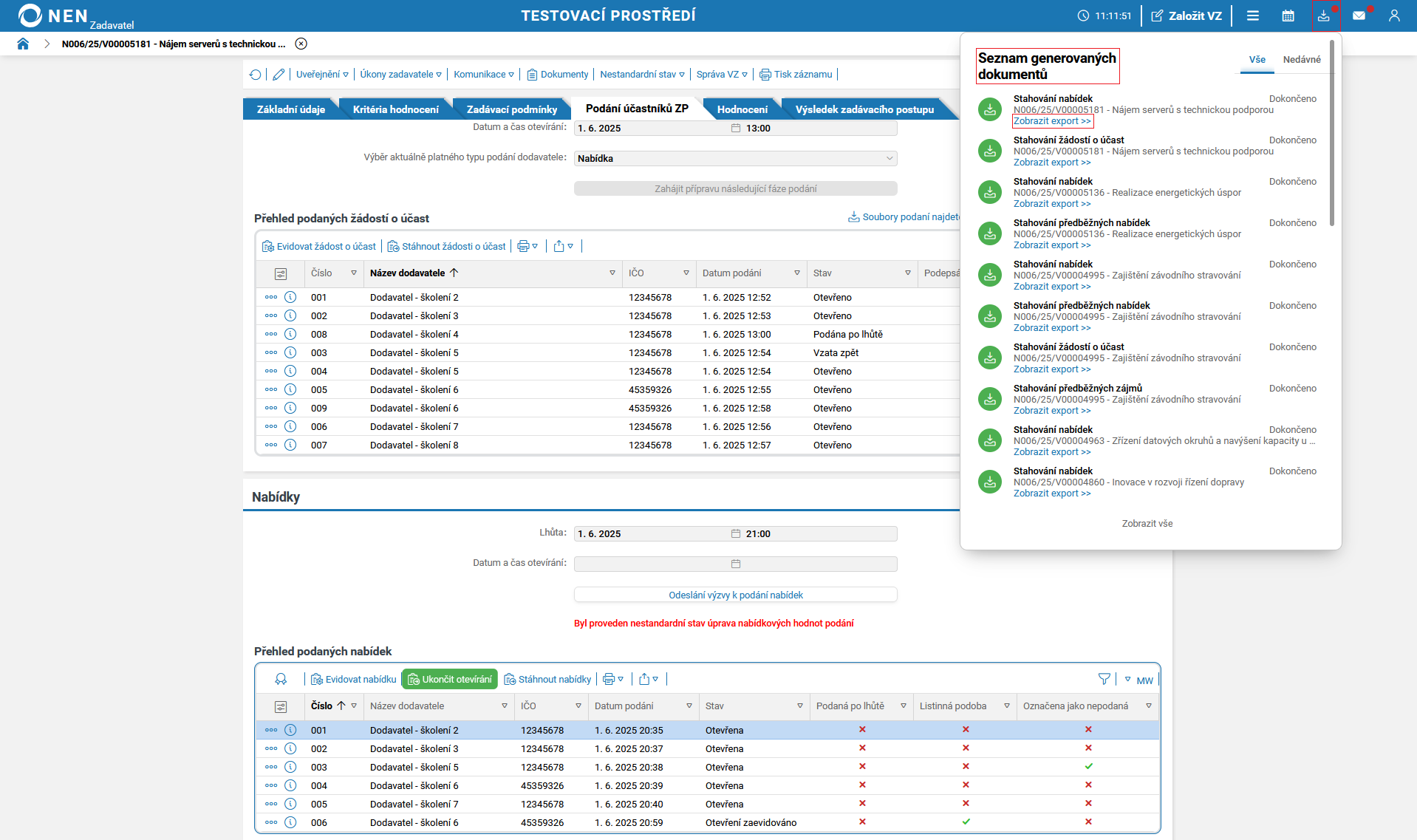Open the calendar icon in header
The image size is (1417, 840).
pyautogui.click(x=1288, y=16)
